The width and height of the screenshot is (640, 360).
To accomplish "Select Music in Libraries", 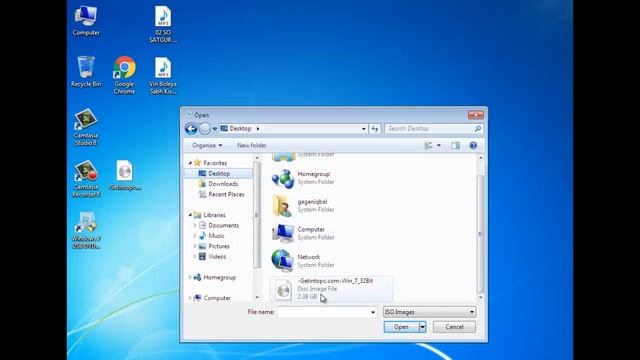I will [x=216, y=236].
